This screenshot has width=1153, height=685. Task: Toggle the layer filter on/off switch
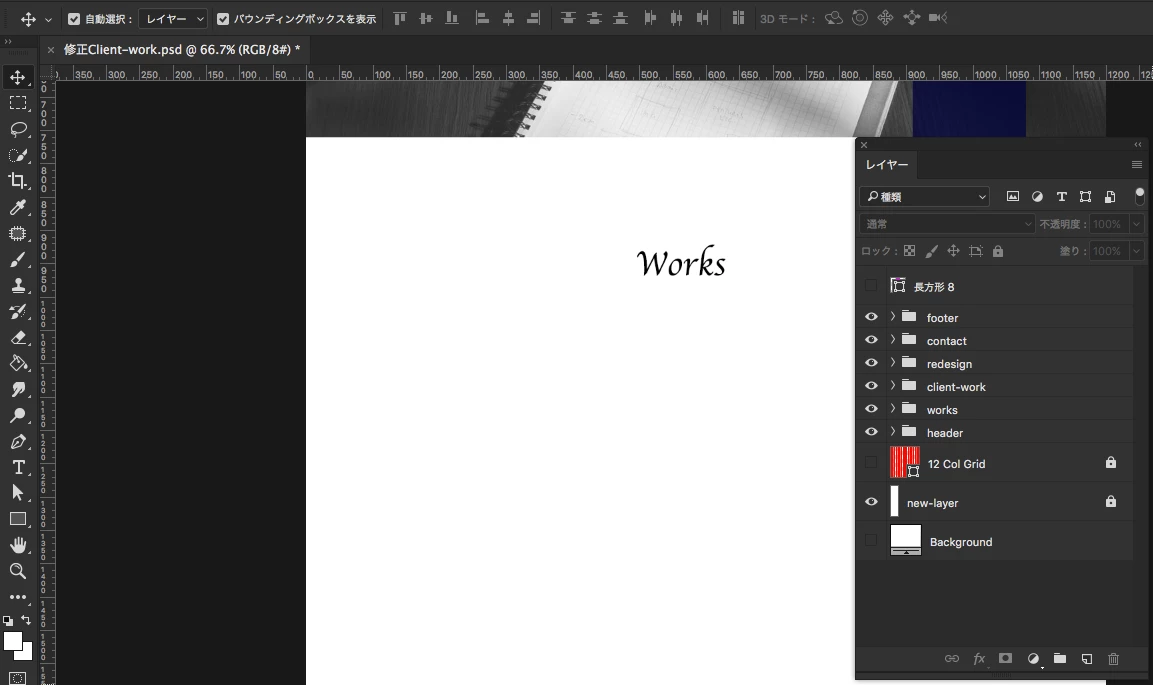pos(1139,195)
